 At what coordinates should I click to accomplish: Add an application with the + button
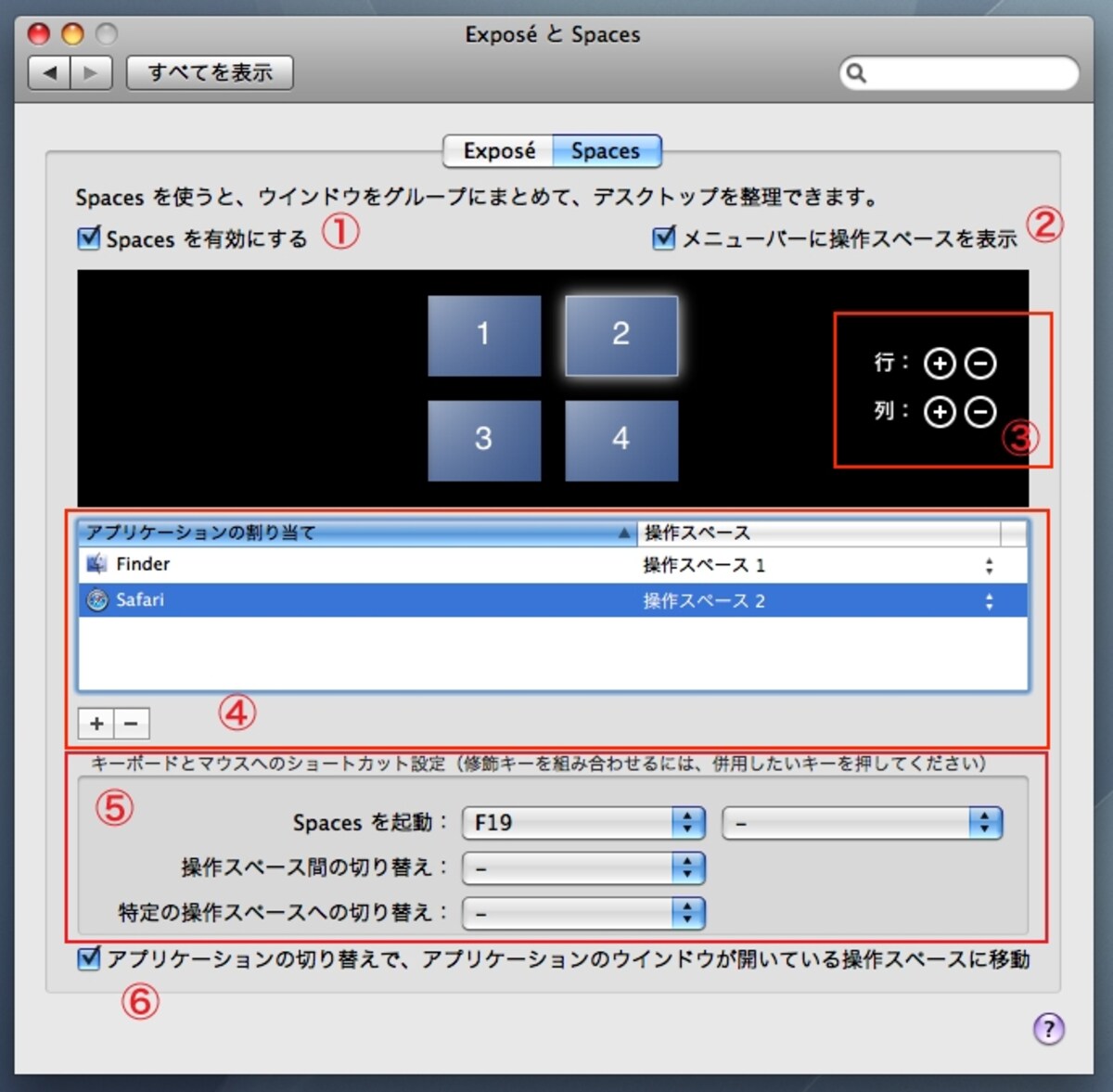tap(96, 723)
